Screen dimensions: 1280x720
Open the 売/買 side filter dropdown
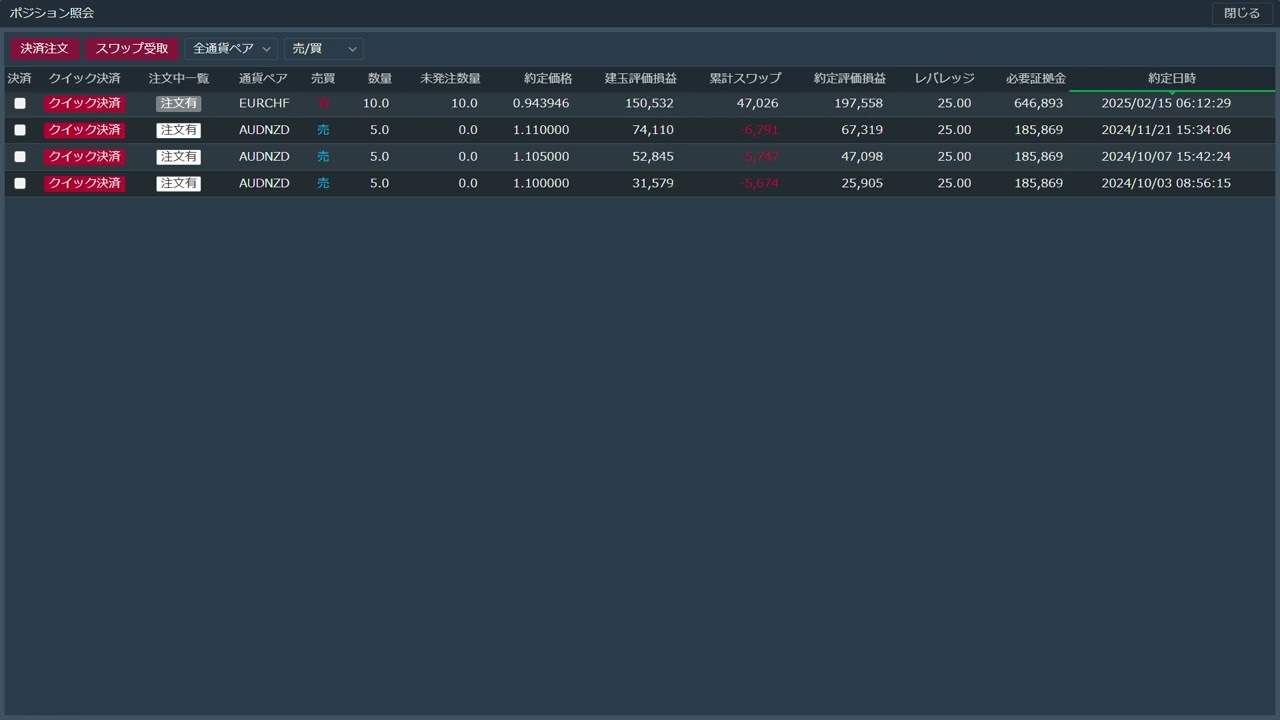tap(323, 49)
